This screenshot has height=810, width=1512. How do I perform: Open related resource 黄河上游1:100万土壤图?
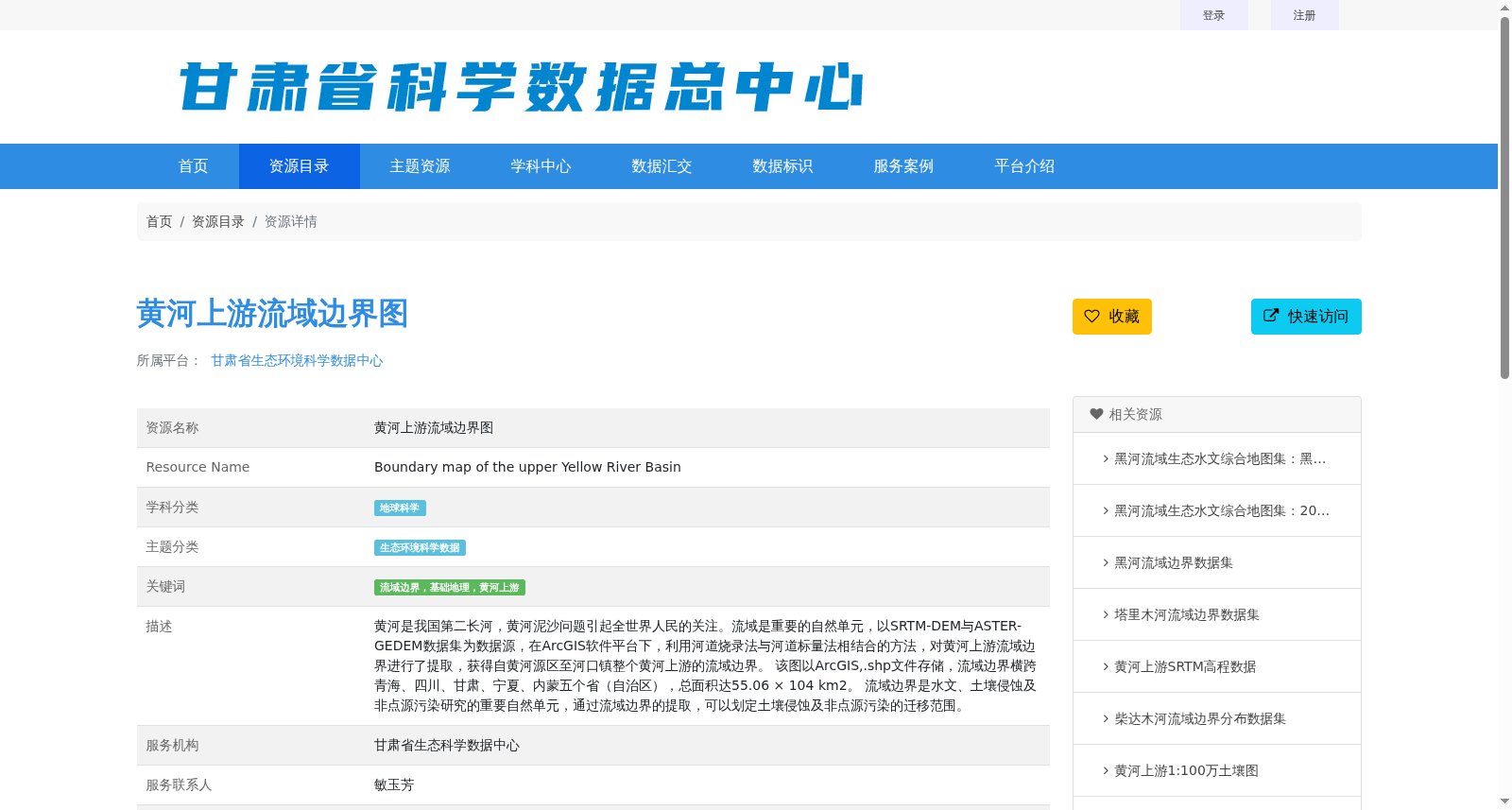[x=1187, y=770]
